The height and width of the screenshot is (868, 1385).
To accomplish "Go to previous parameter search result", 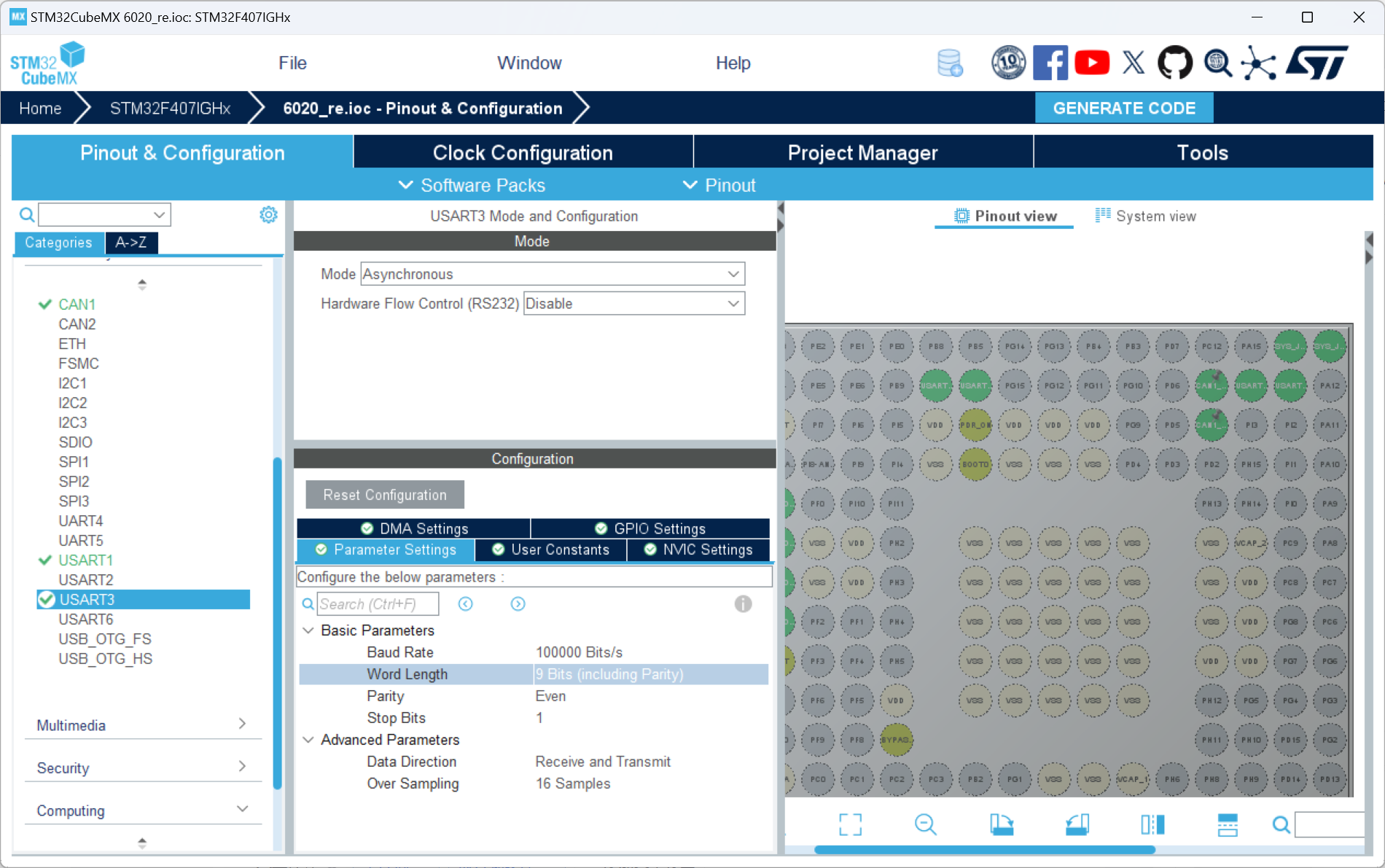I will pyautogui.click(x=466, y=603).
